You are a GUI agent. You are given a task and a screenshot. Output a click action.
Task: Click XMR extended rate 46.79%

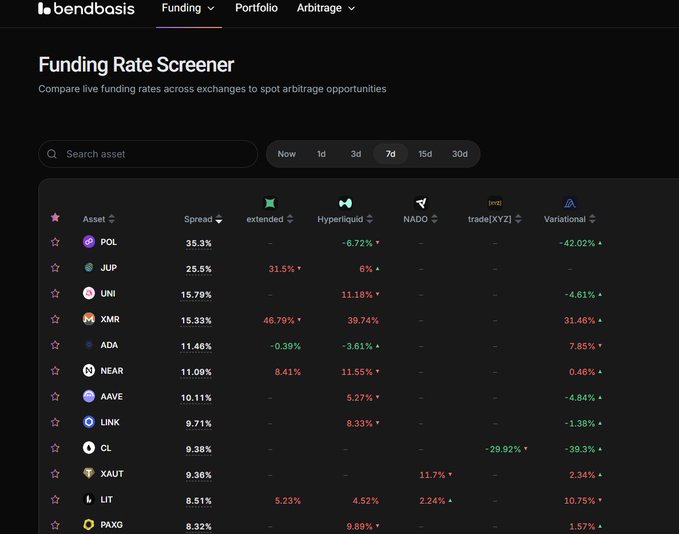pyautogui.click(x=282, y=320)
